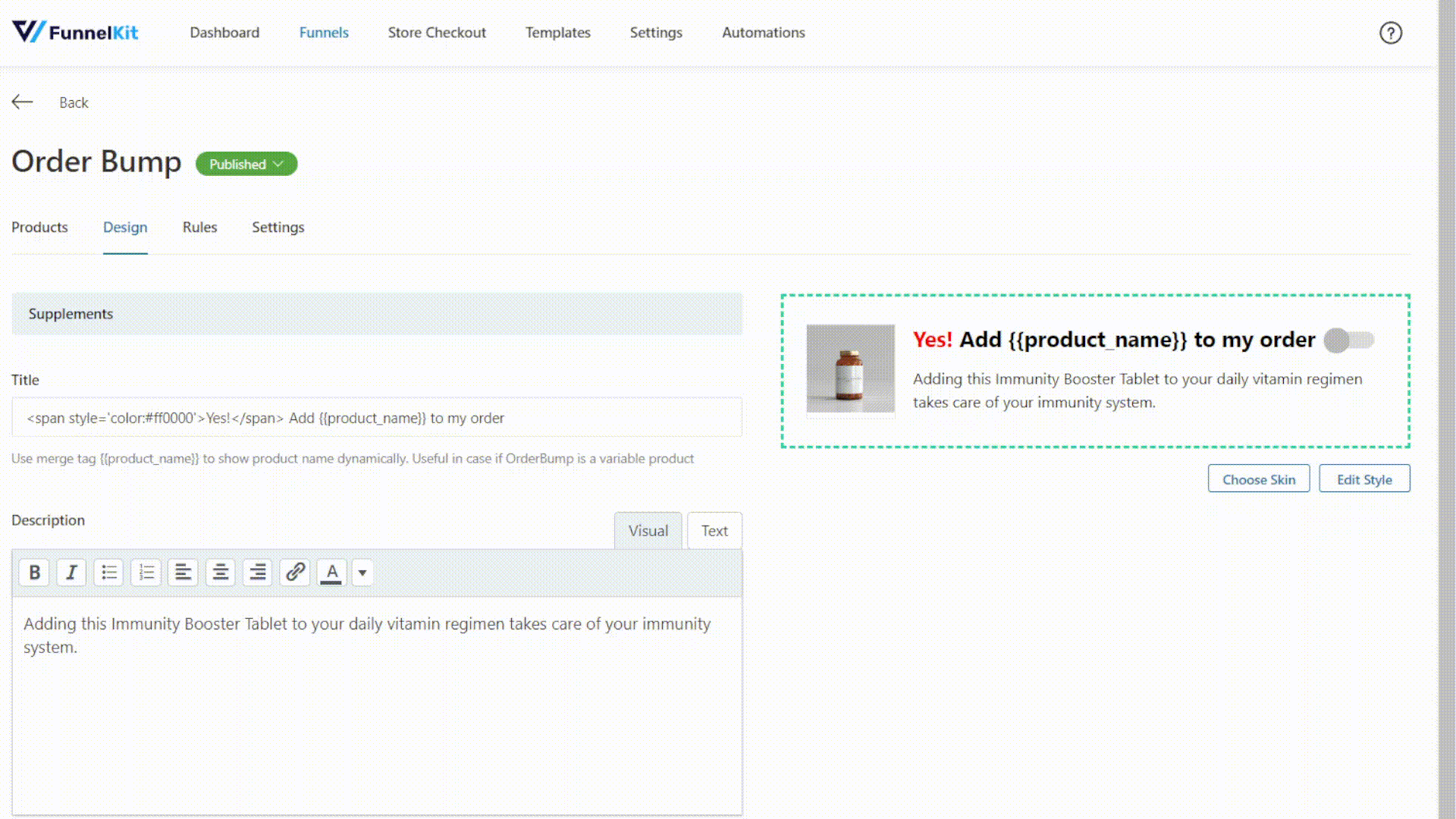The height and width of the screenshot is (819, 1456).
Task: Open the text color dropdown arrow
Action: [362, 573]
